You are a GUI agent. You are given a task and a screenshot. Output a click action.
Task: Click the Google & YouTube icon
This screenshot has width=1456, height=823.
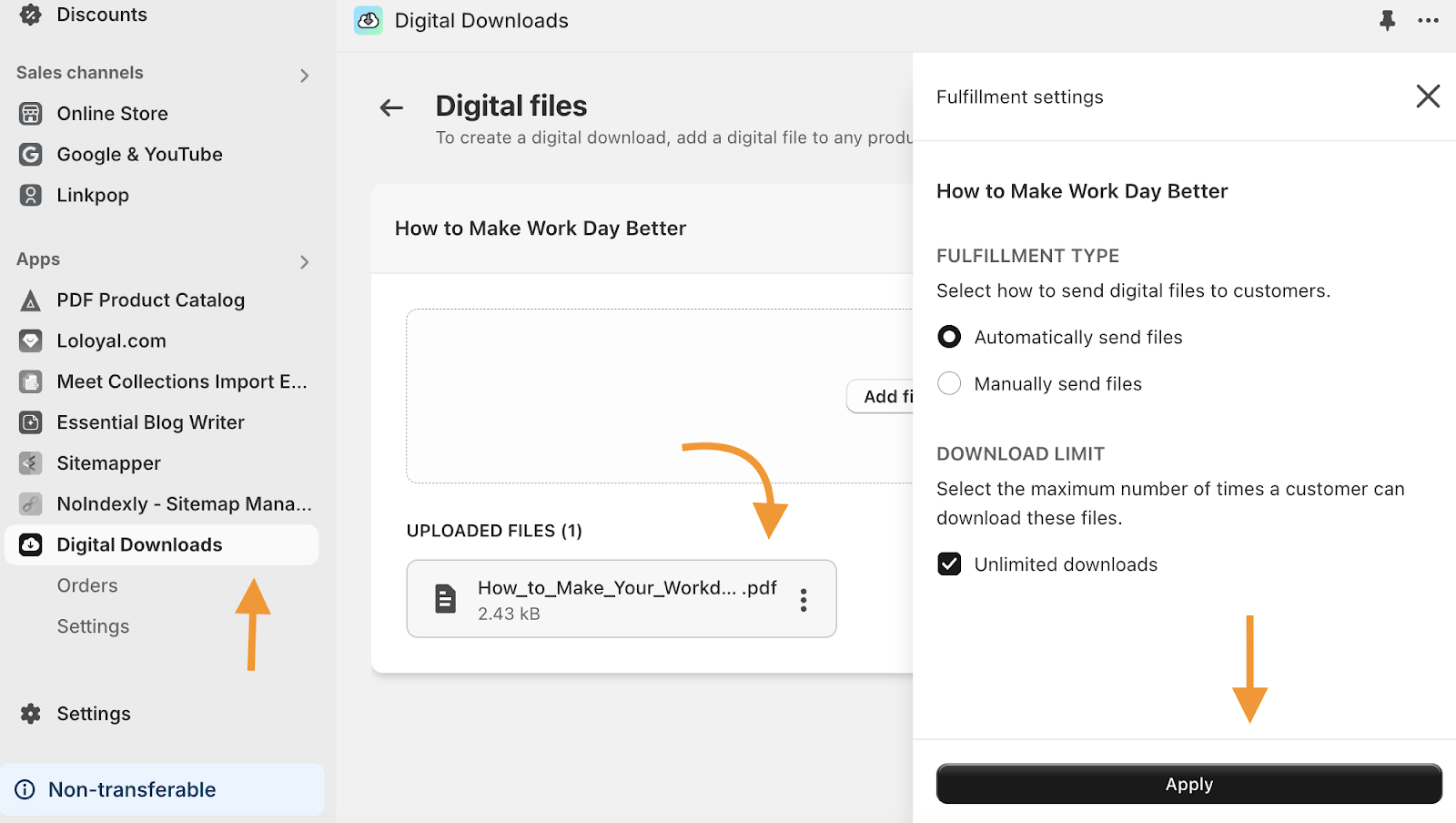point(30,154)
